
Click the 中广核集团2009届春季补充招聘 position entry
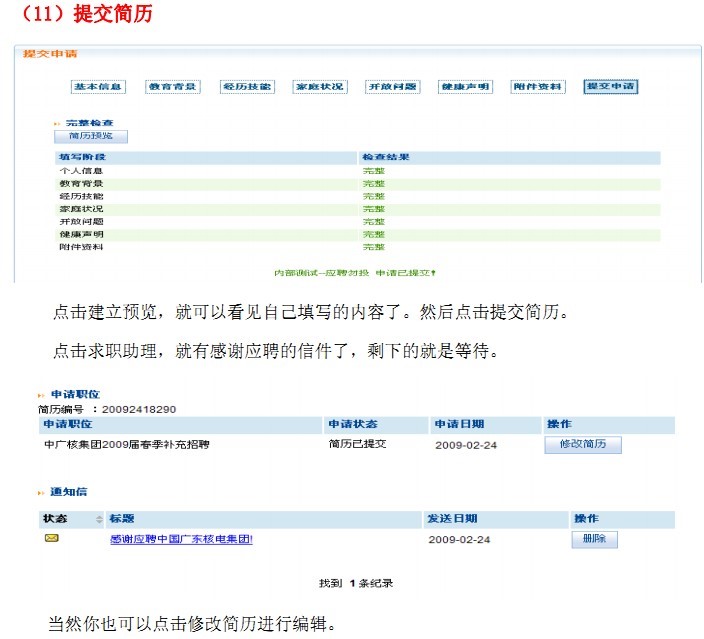click(x=127, y=444)
